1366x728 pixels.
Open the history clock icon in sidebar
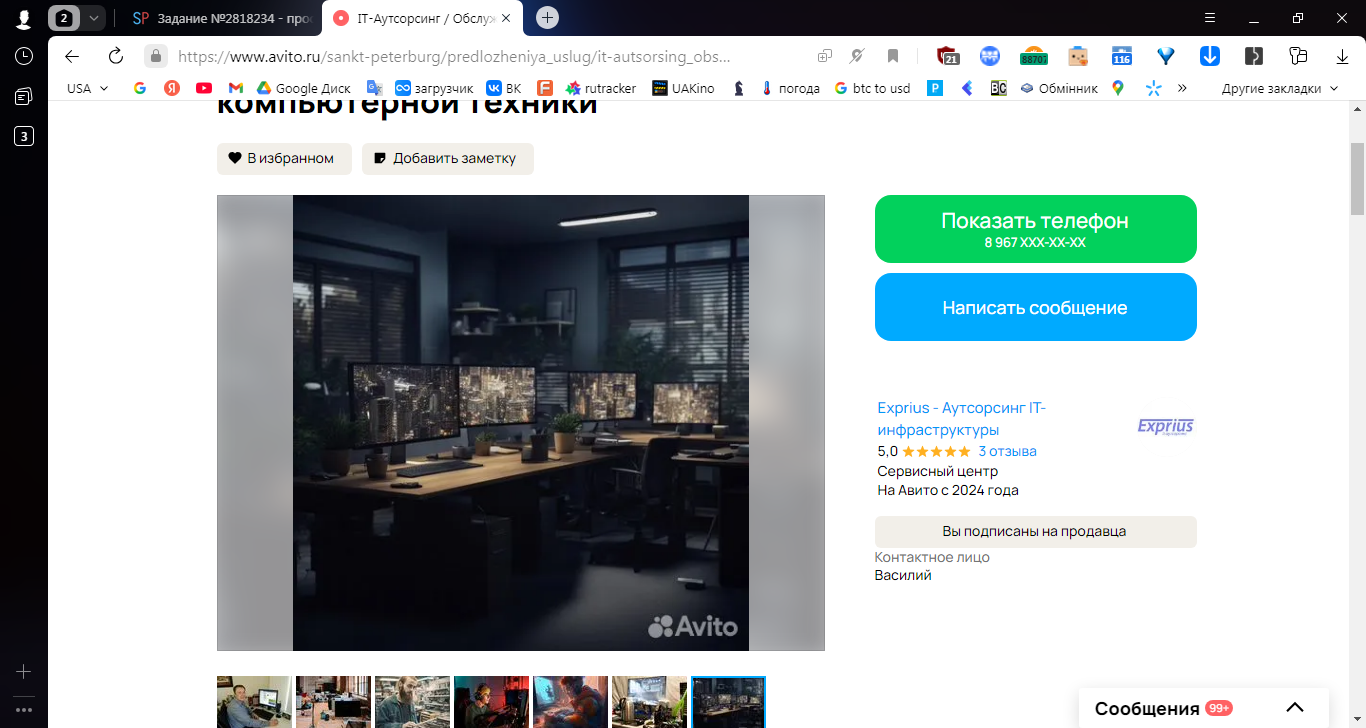pyautogui.click(x=24, y=56)
